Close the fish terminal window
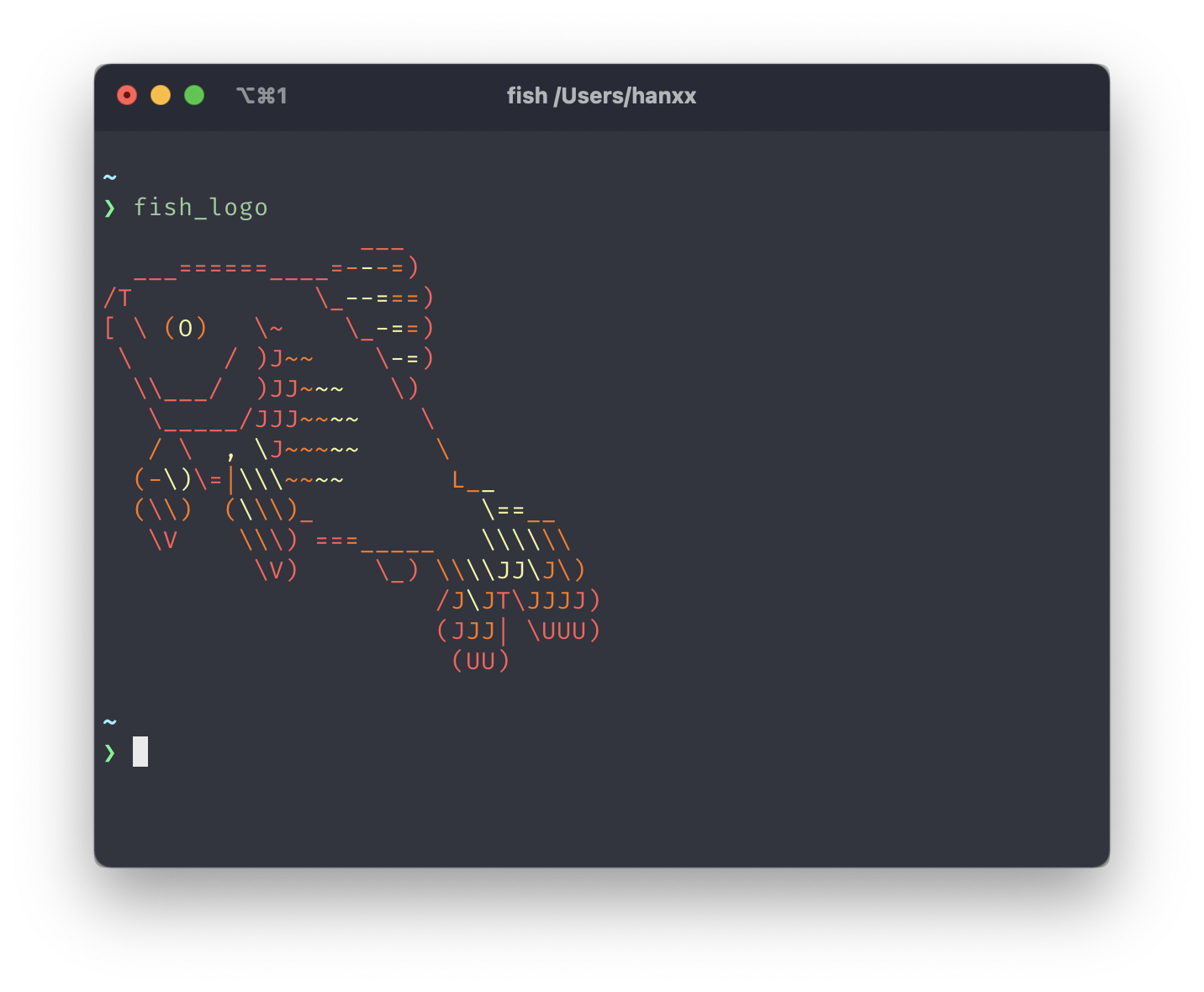This screenshot has width=1204, height=992. [x=127, y=96]
